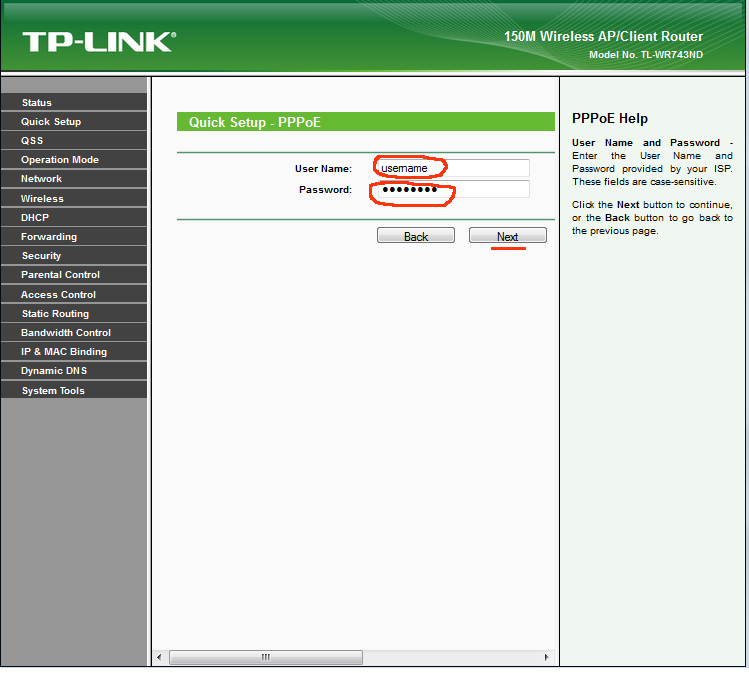
Task: Select the QSS menu entry
Action: pos(74,140)
